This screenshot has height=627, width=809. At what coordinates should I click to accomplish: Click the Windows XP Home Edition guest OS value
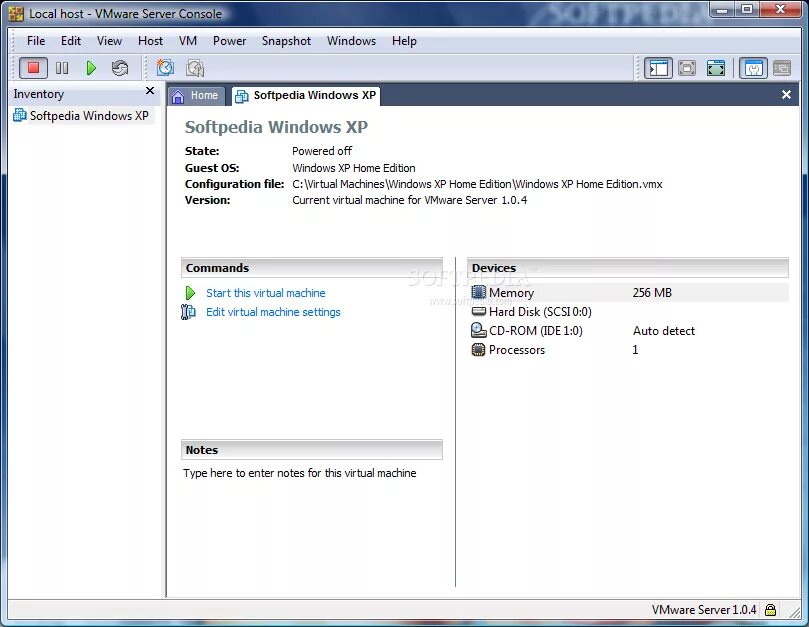point(354,168)
